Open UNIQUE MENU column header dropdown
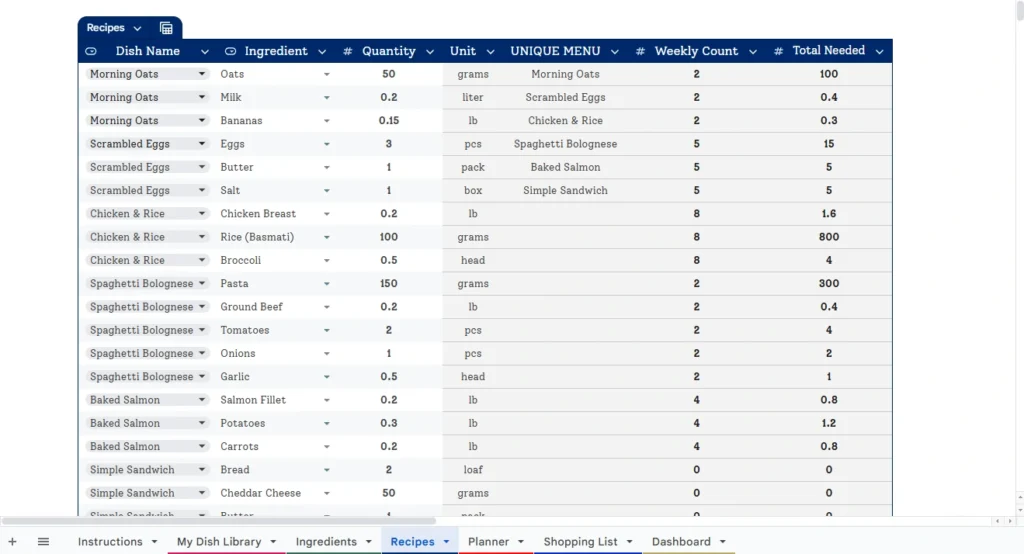This screenshot has height=554, width=1024. (615, 52)
